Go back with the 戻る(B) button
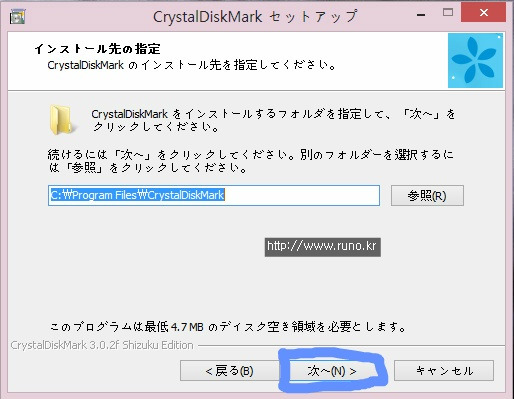 230,370
